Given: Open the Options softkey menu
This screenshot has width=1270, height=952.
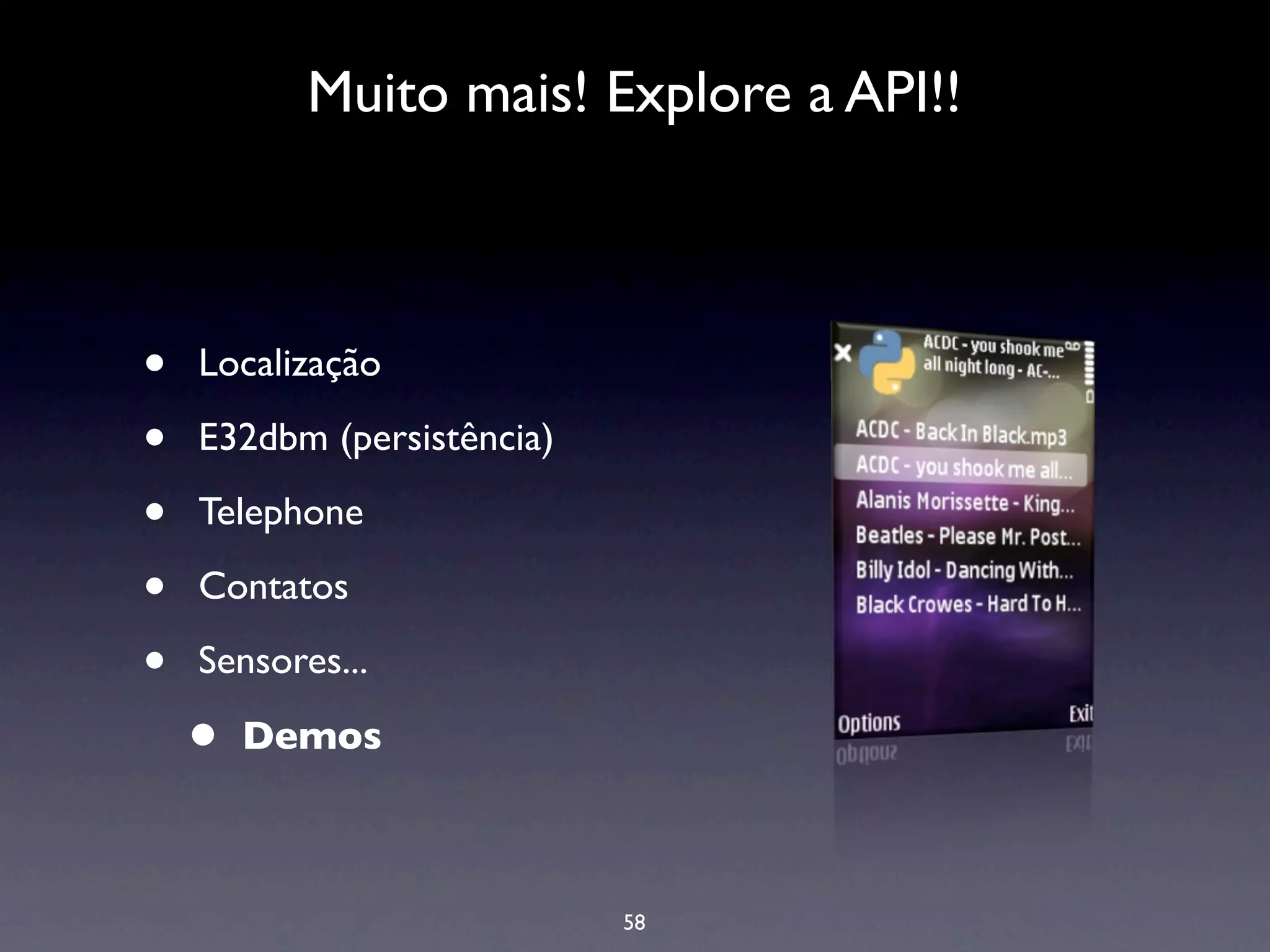Looking at the screenshot, I should pyautogui.click(x=869, y=723).
